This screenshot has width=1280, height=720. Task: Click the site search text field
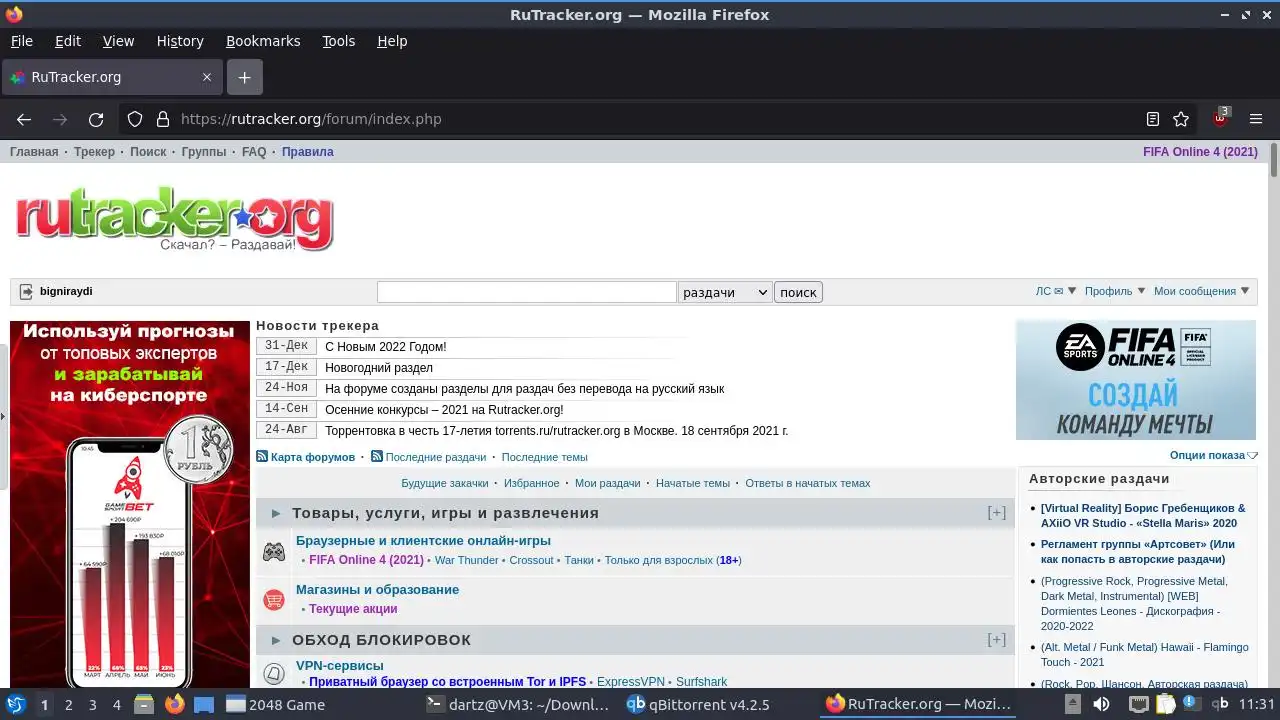[527, 292]
